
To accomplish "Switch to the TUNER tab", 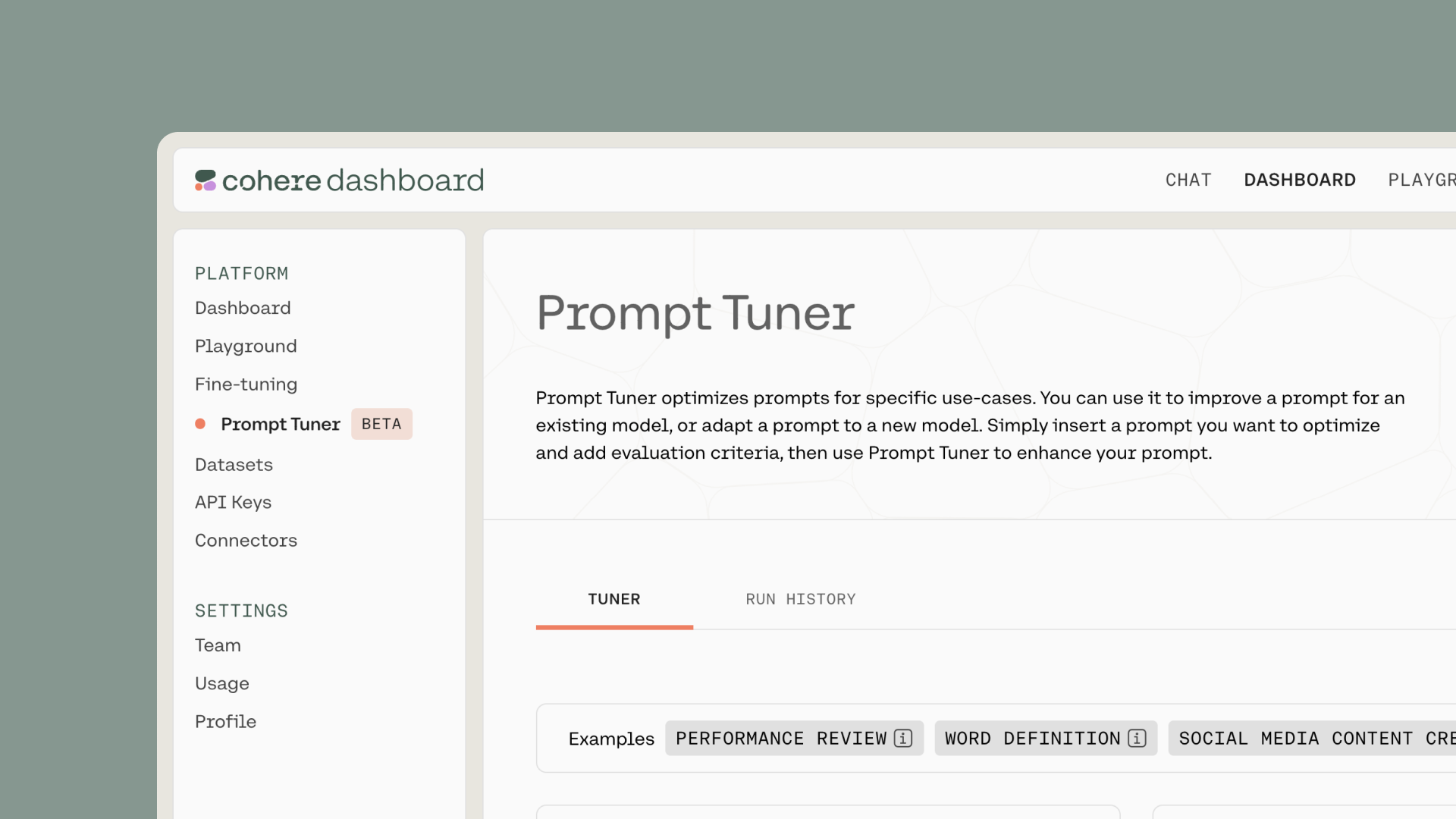I will [x=614, y=599].
